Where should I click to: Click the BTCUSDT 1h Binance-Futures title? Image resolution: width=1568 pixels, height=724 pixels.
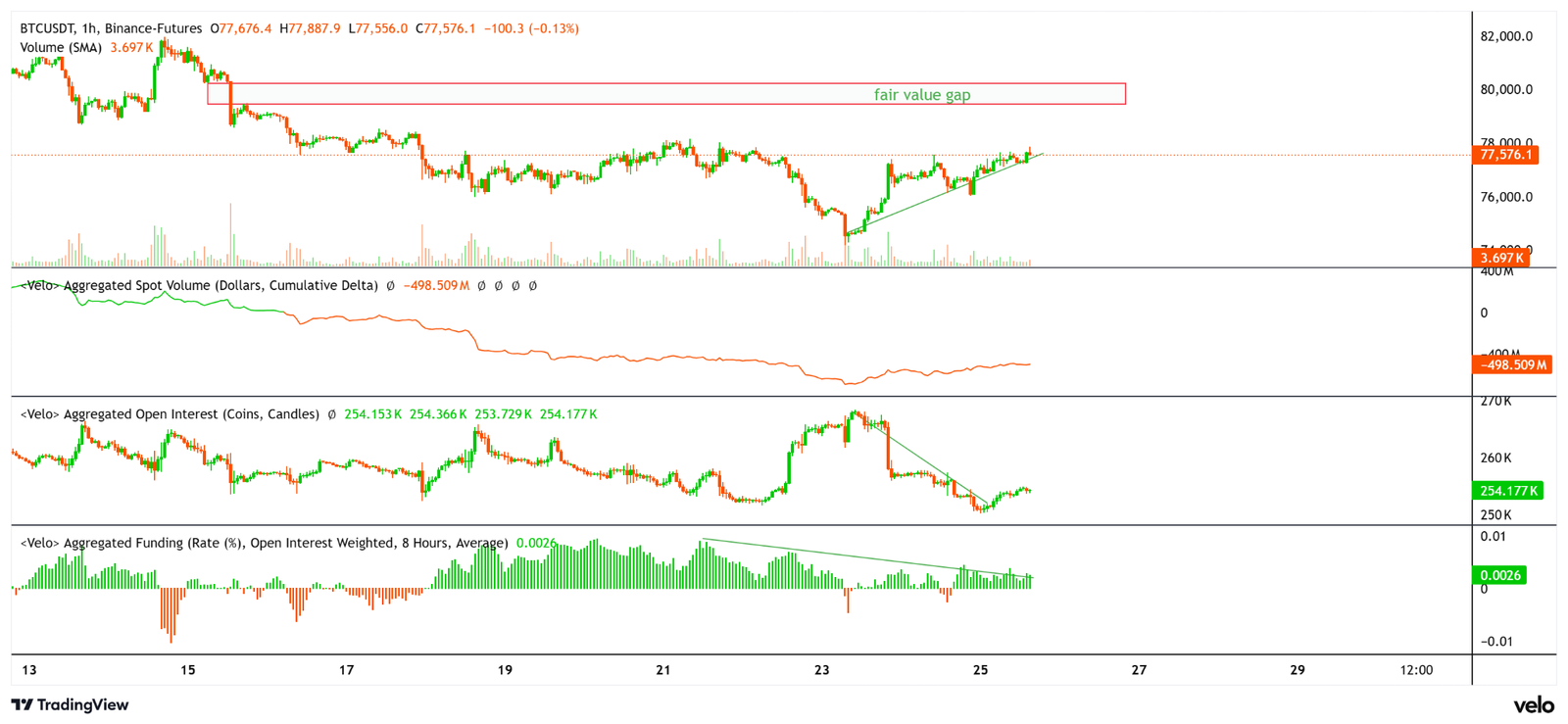[111, 28]
